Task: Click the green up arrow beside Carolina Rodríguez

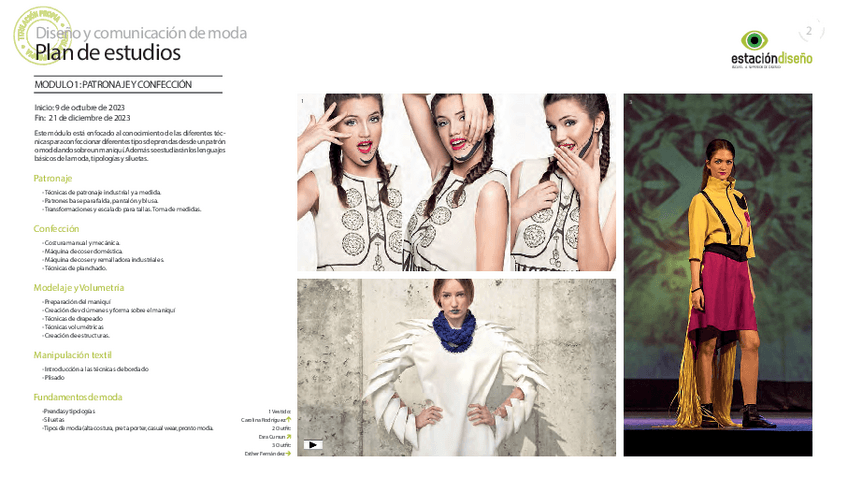Action: 289,420
